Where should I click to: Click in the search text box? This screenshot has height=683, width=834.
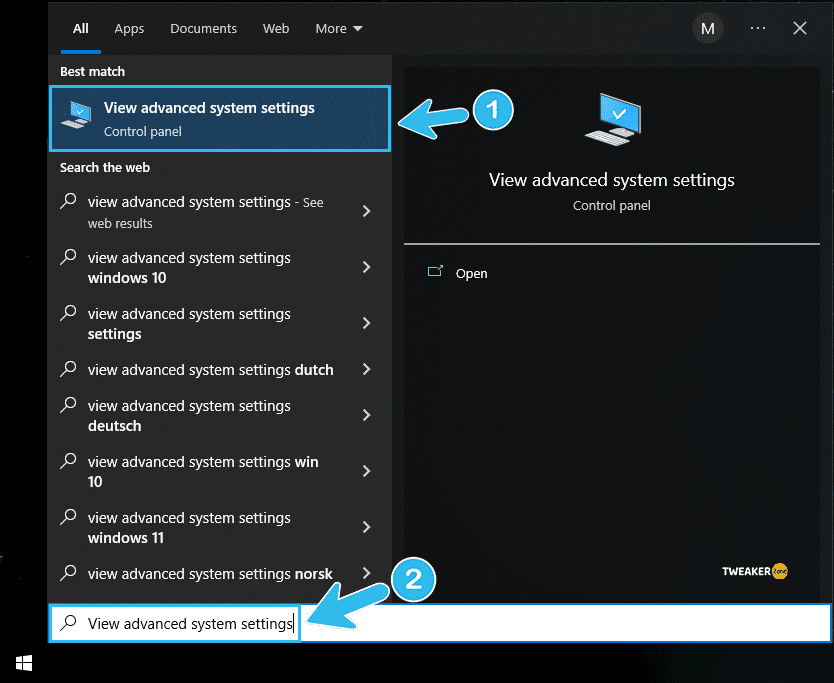click(440, 623)
